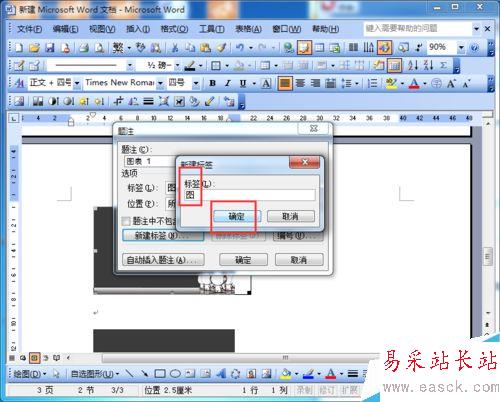
Task: Click the label text field in New Label dialog
Action: [x=249, y=195]
